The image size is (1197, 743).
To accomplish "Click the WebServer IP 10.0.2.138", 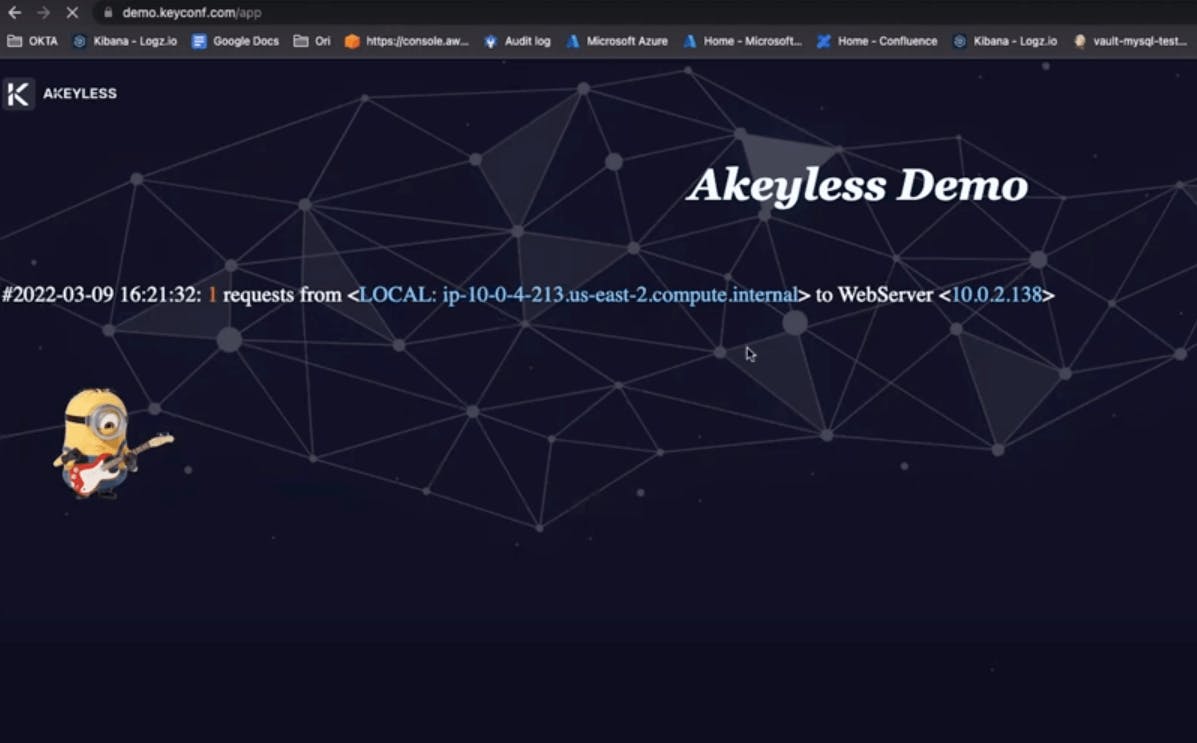I will coord(996,295).
